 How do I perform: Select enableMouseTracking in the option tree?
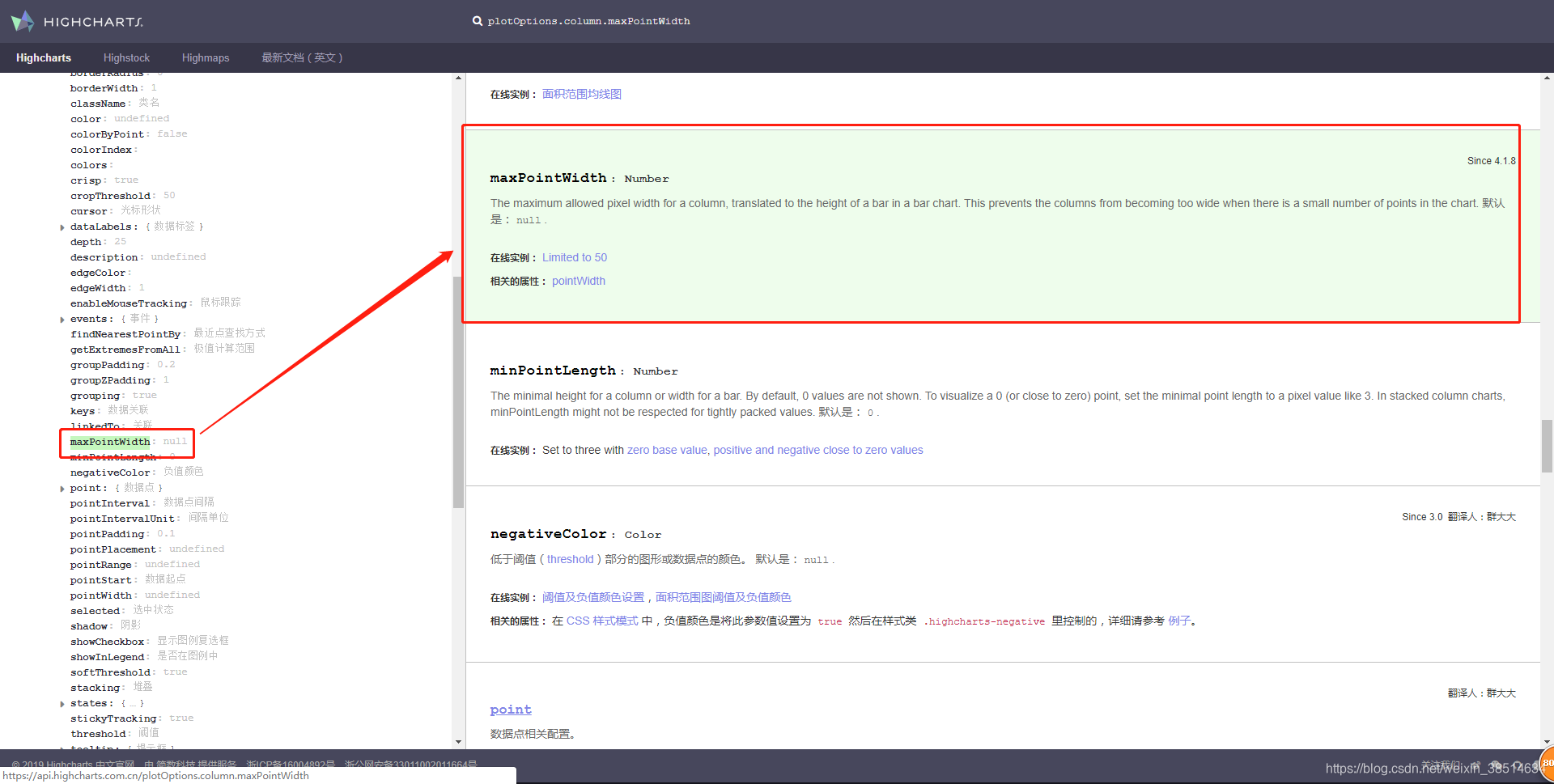click(129, 303)
